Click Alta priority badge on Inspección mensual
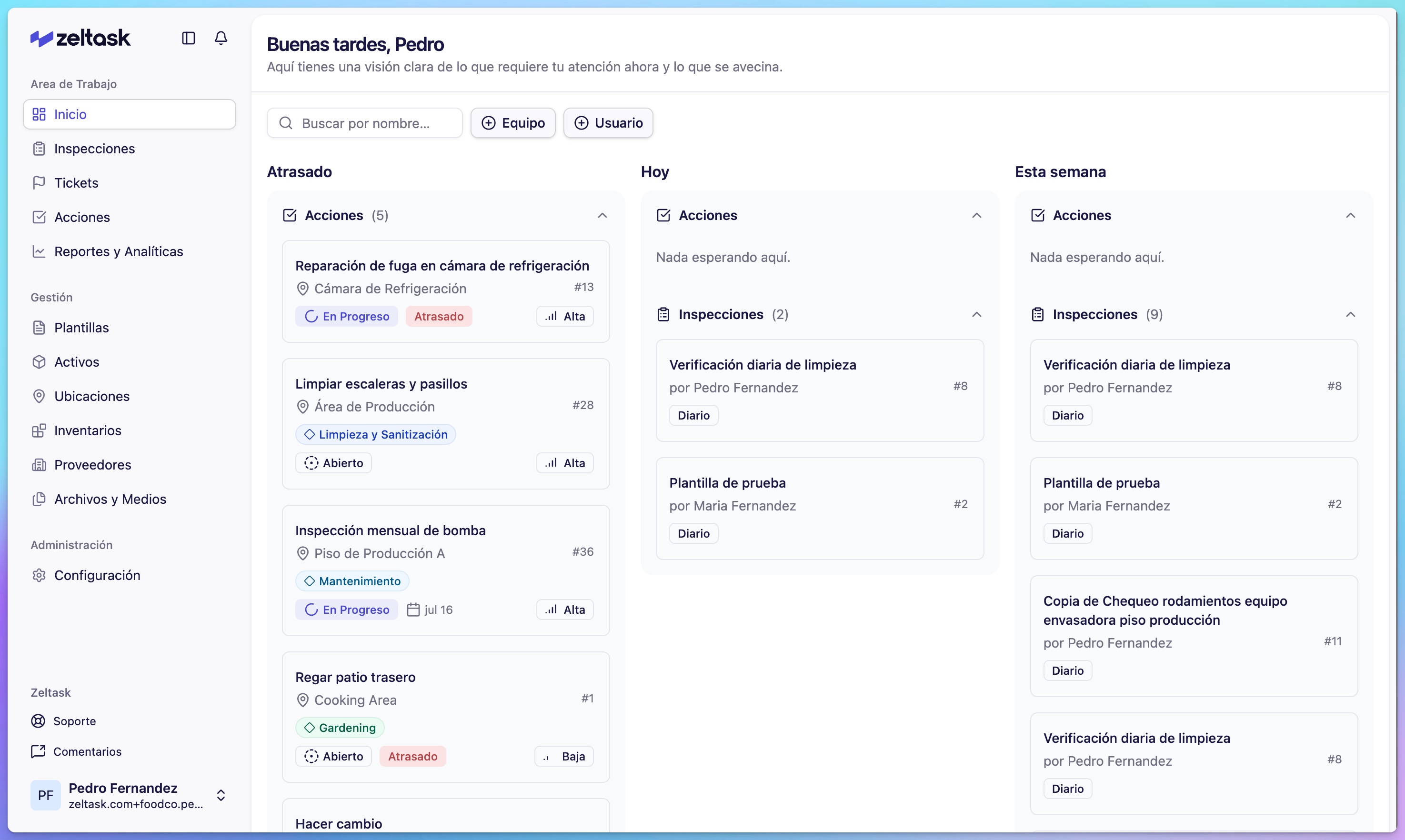 coord(565,610)
